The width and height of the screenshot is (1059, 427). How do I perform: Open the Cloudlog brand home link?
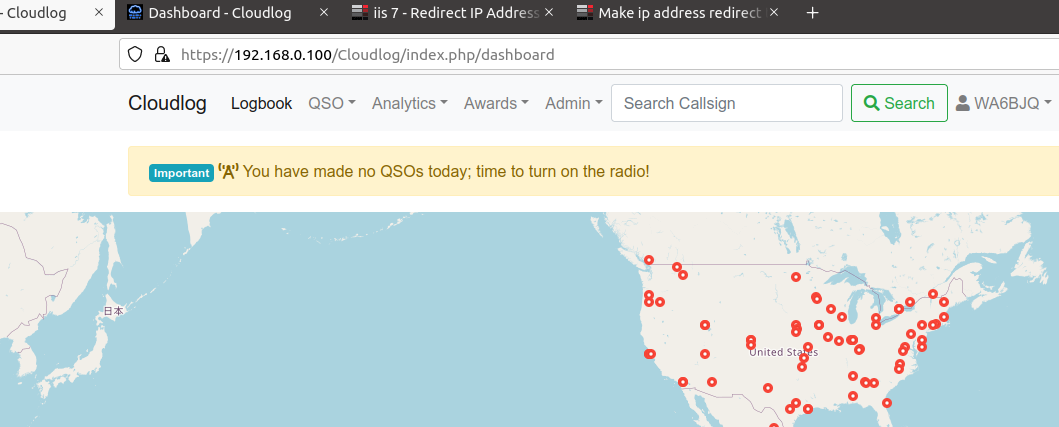167,103
